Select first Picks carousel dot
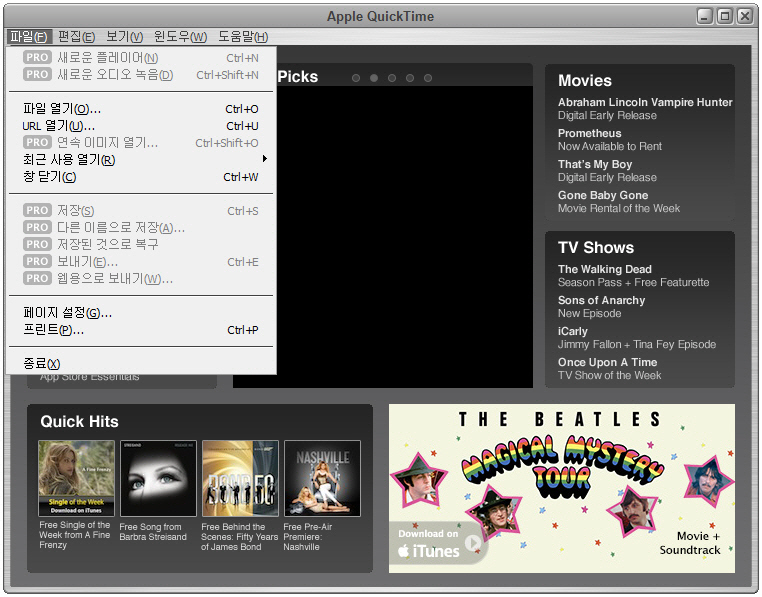762x597 pixels. [356, 78]
